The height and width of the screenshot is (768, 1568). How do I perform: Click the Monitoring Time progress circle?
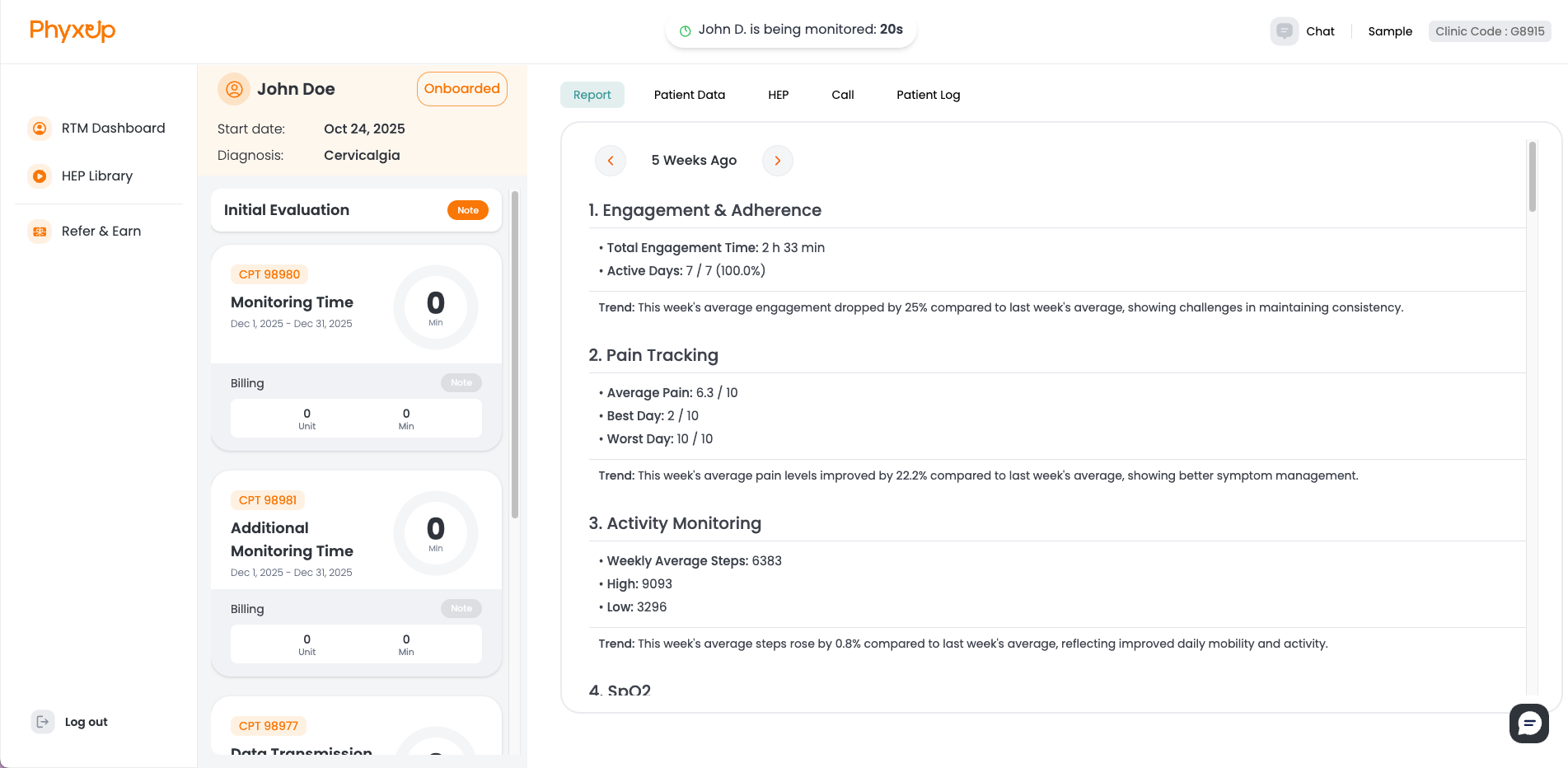[x=436, y=306]
